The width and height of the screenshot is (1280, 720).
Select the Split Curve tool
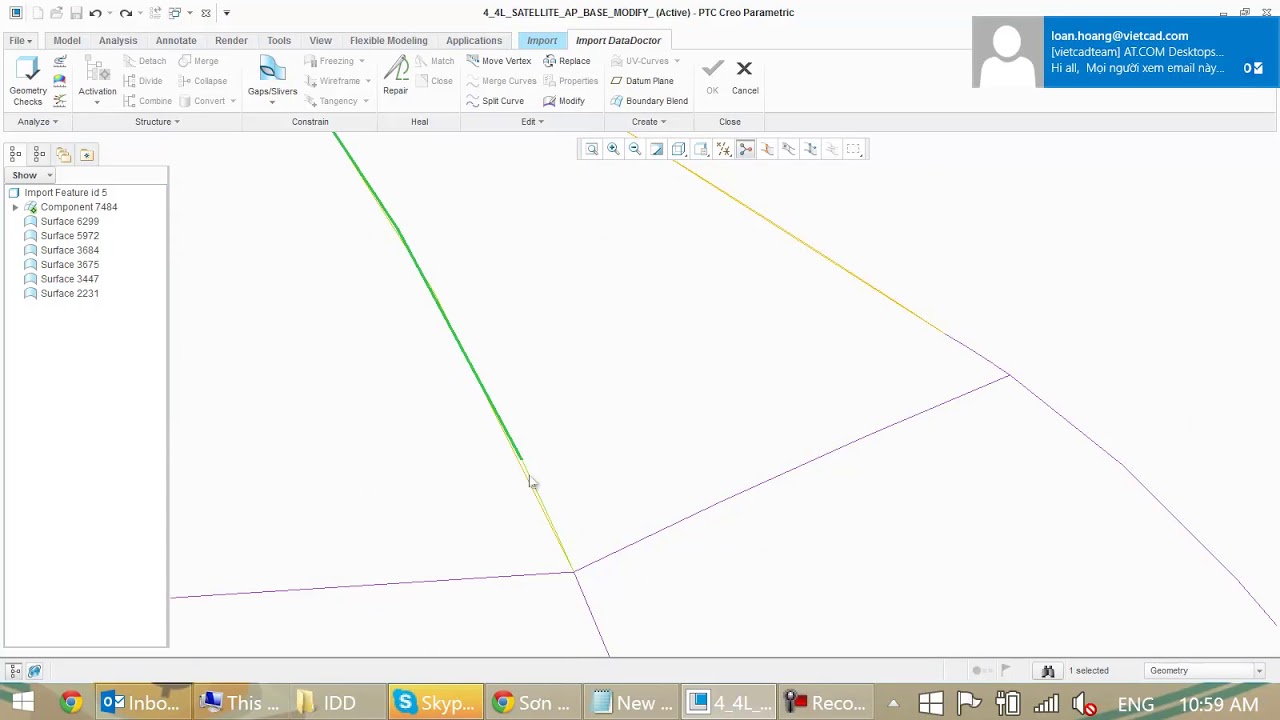[495, 101]
